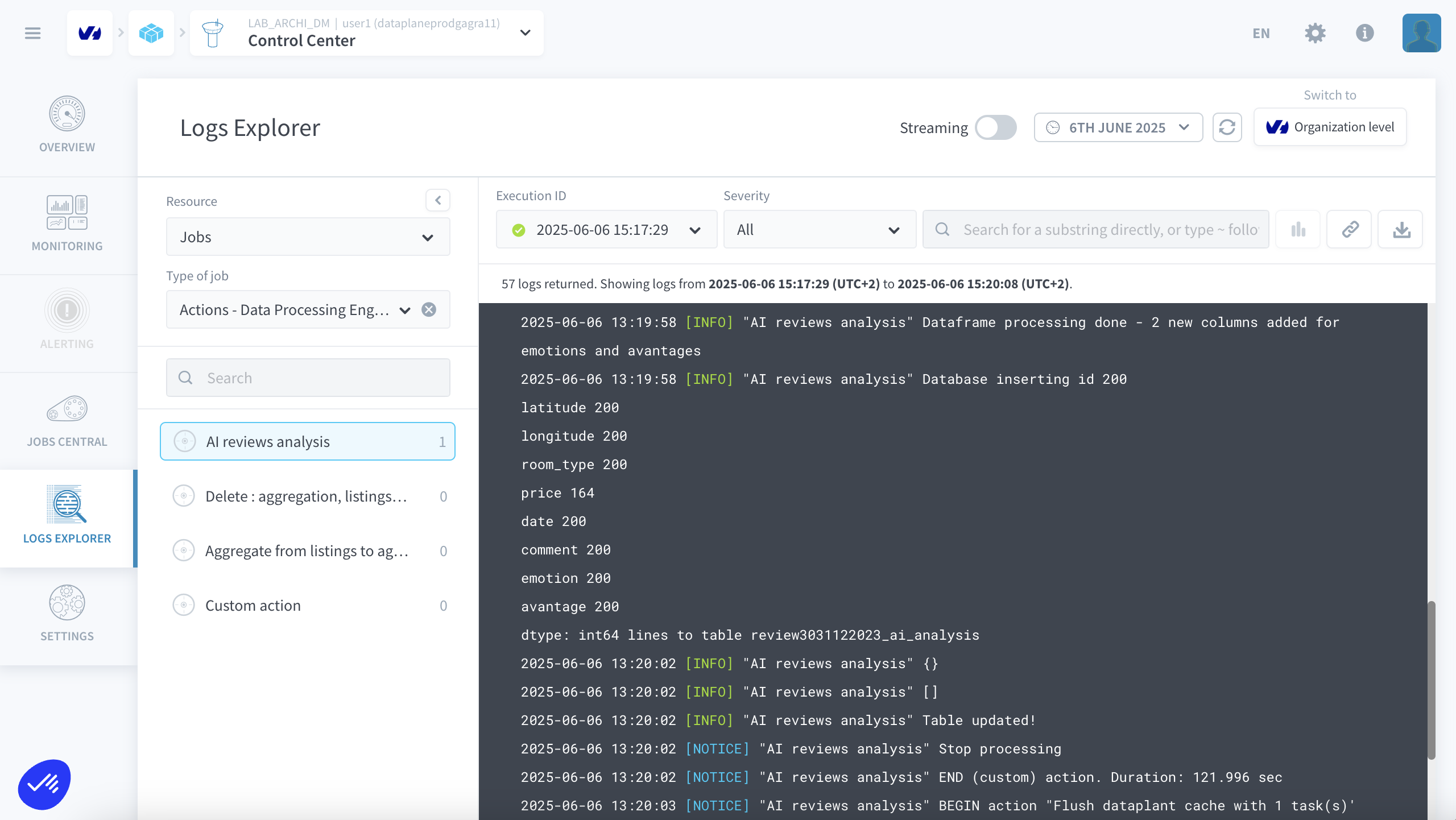This screenshot has height=820, width=1456.
Task: Click the refresh logs icon
Action: pyautogui.click(x=1227, y=127)
